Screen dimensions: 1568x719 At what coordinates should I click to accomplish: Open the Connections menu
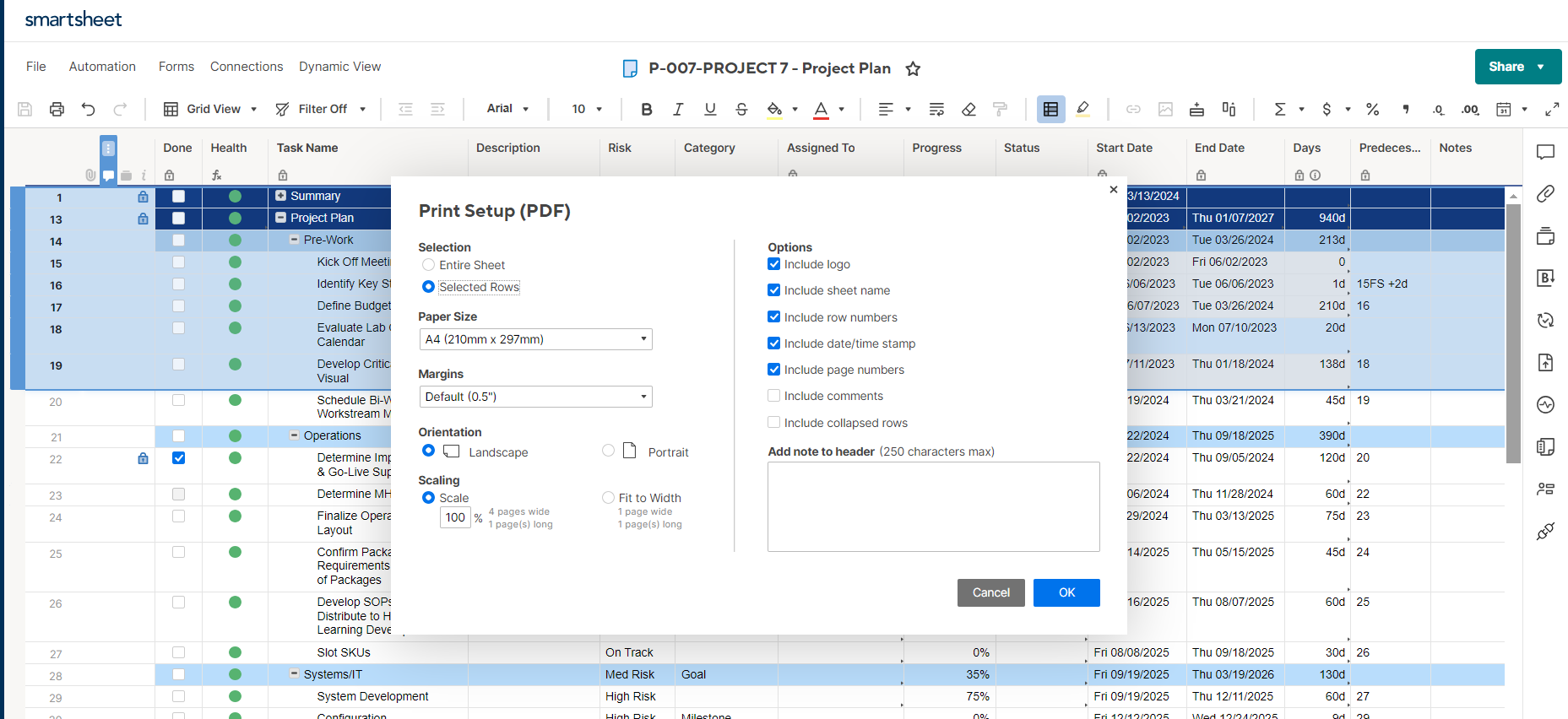247,67
